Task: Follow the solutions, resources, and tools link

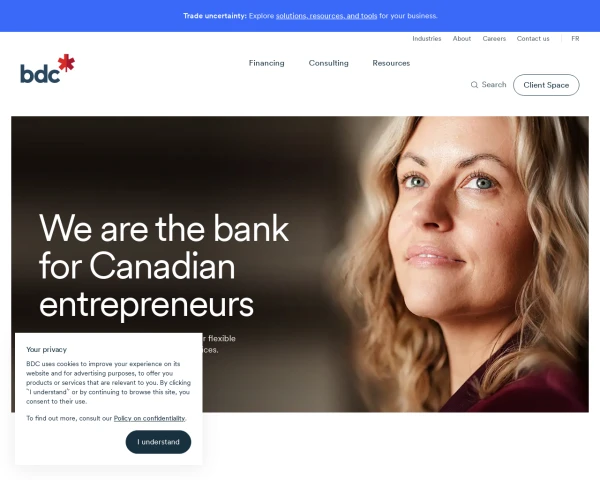Action: pyautogui.click(x=326, y=16)
